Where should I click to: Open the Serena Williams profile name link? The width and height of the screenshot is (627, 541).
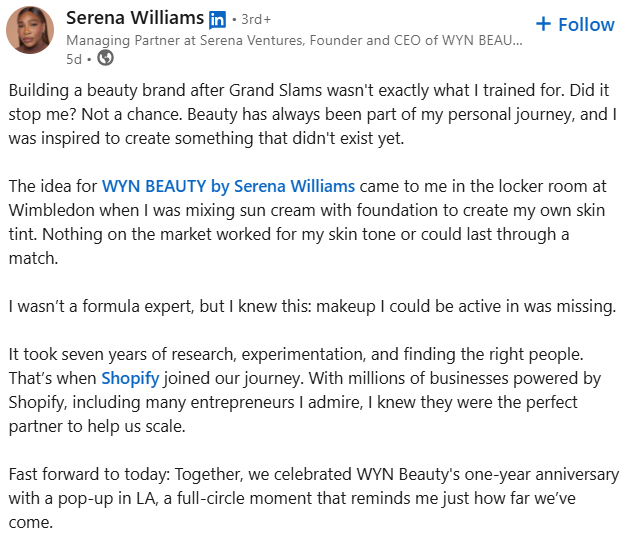[134, 18]
